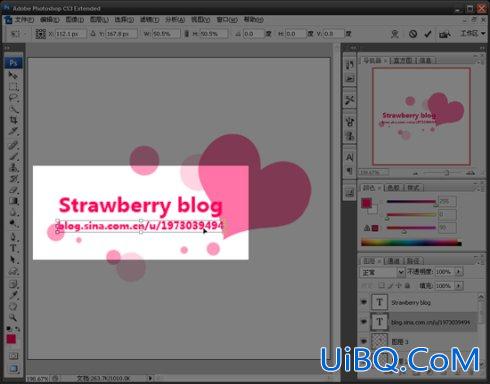
Task: Select the Gradient tool
Action: (x=13, y=201)
